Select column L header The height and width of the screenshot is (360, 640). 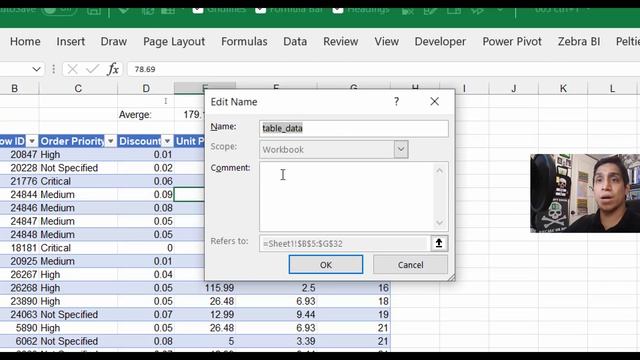(x=612, y=89)
